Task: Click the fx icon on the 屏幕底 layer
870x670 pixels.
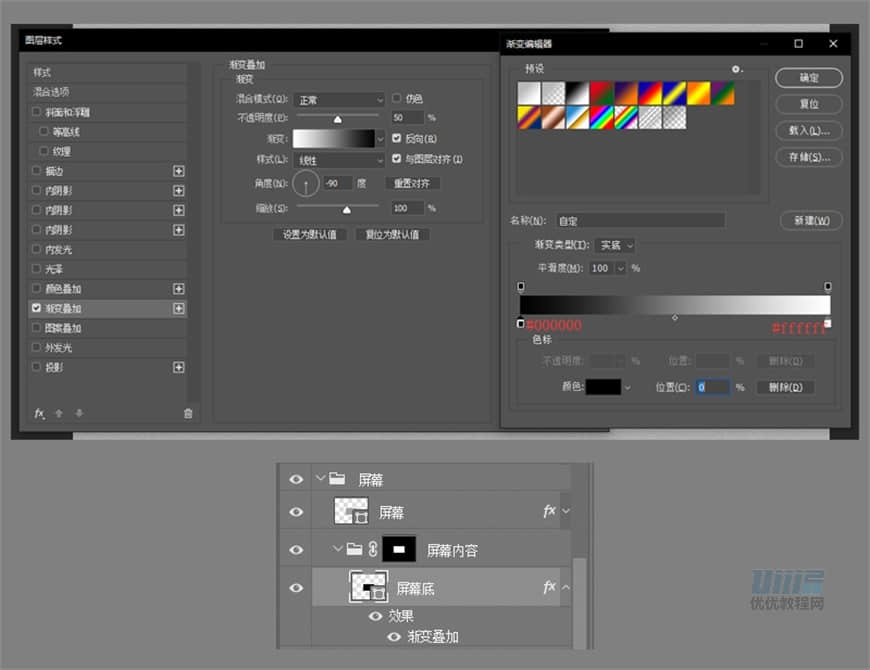Action: tap(549, 588)
